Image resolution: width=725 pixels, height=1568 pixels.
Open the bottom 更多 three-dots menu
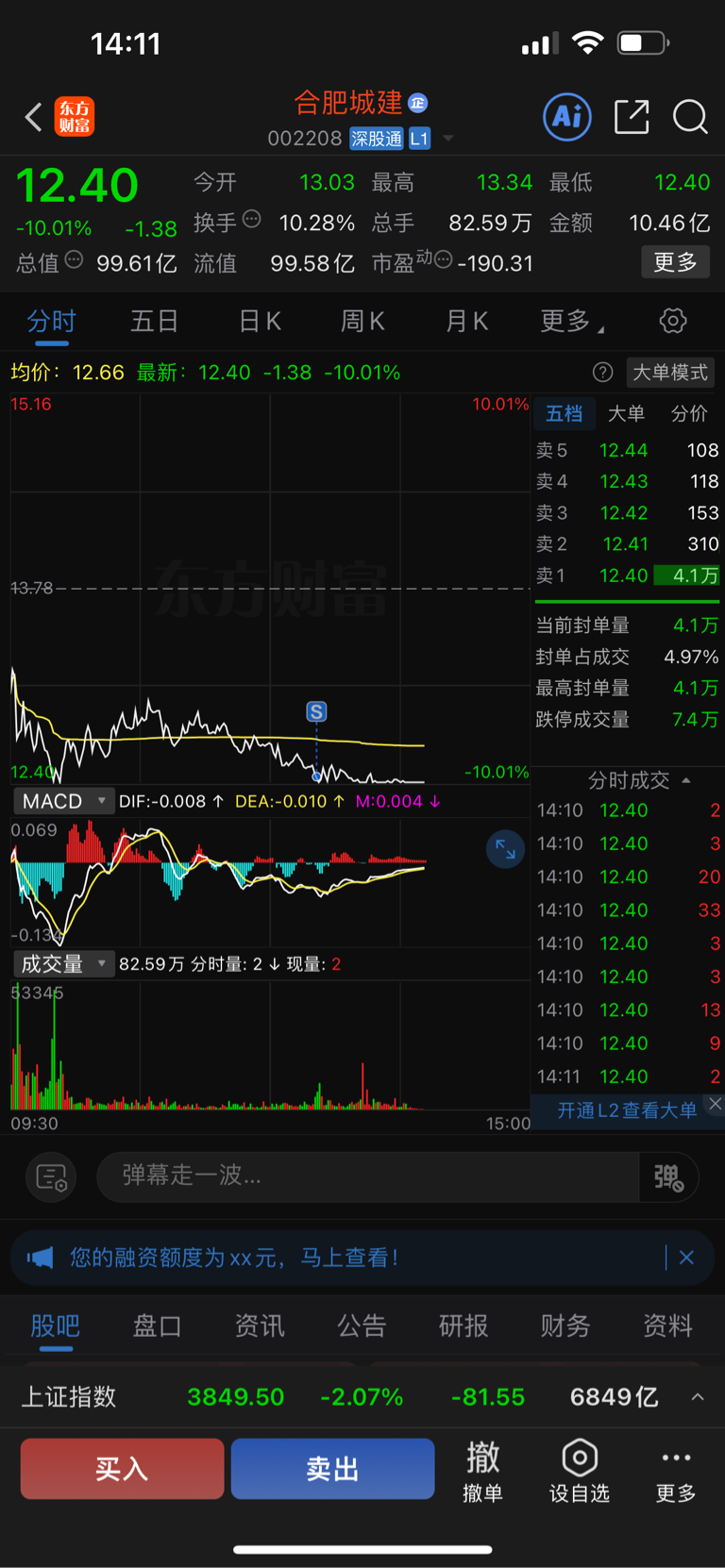[676, 1470]
